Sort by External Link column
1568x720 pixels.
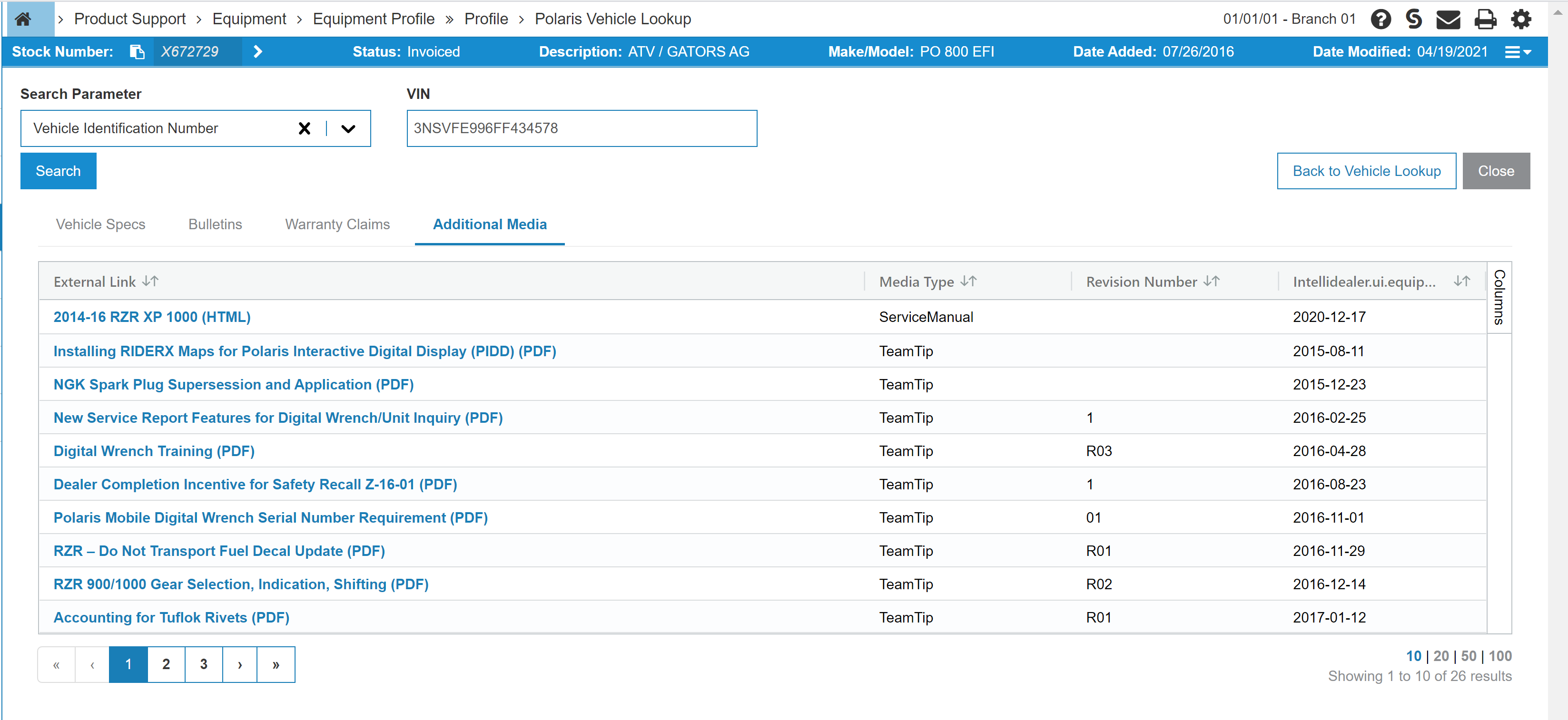[150, 281]
